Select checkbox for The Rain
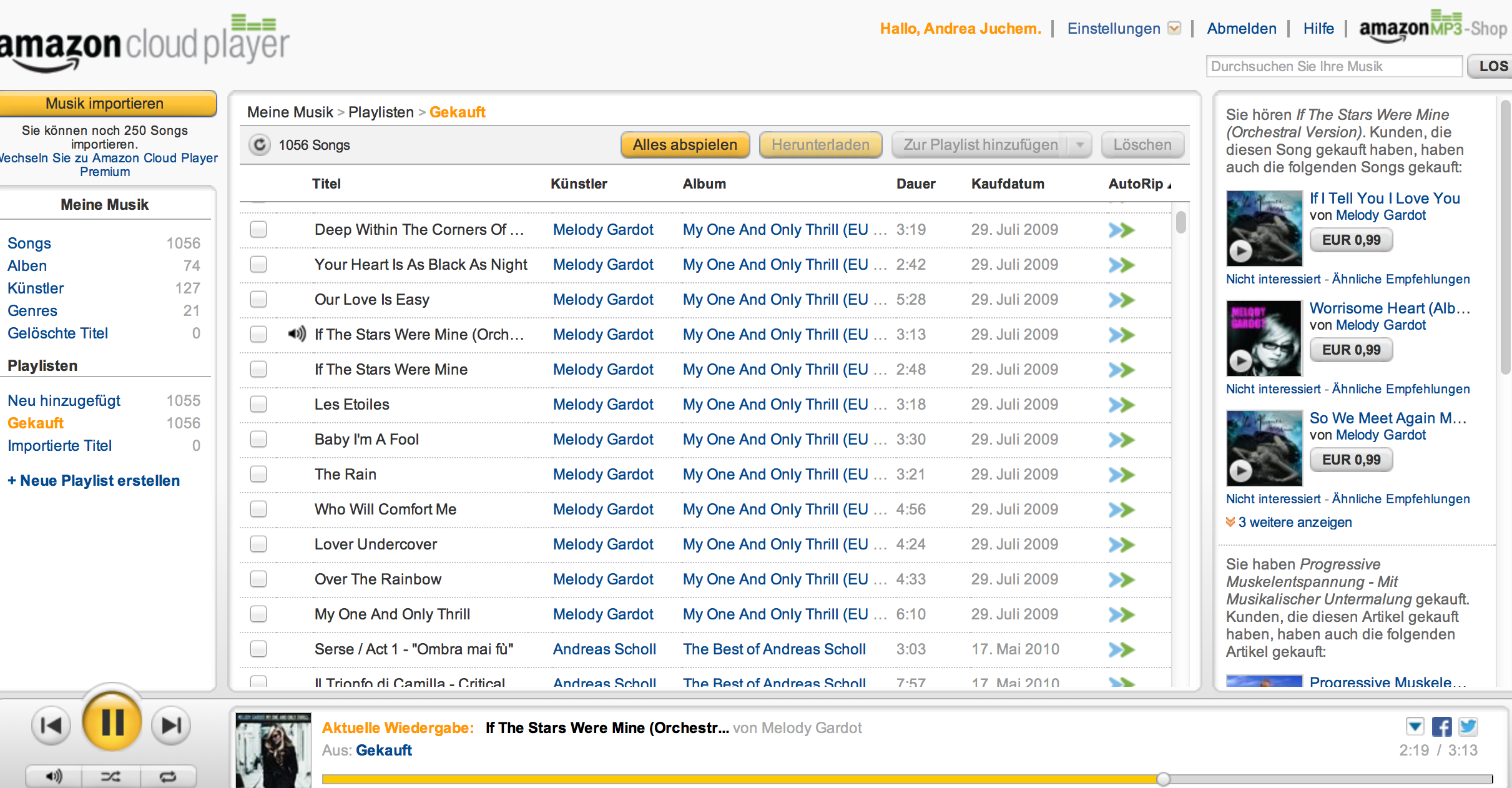 258,474
